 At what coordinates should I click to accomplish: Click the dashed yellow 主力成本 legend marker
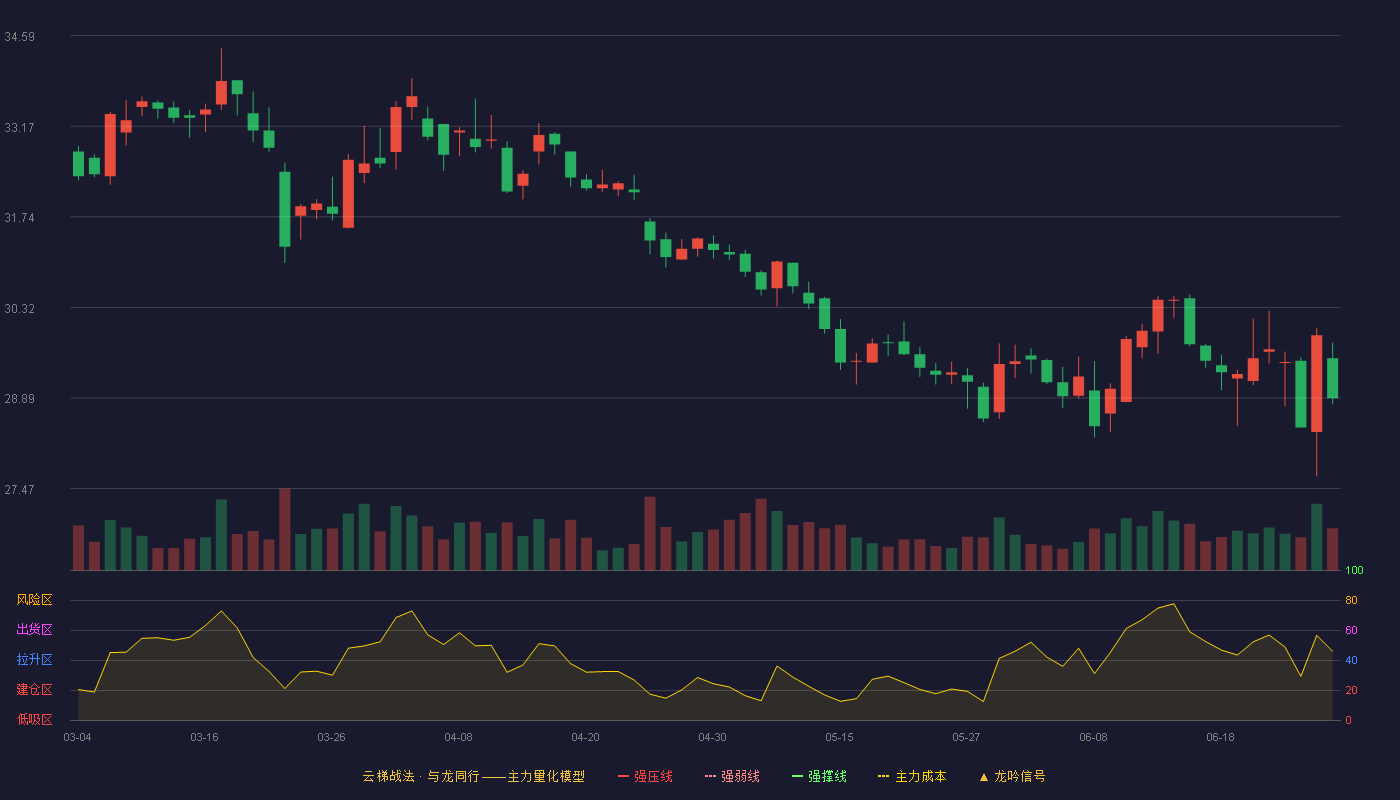pos(883,776)
